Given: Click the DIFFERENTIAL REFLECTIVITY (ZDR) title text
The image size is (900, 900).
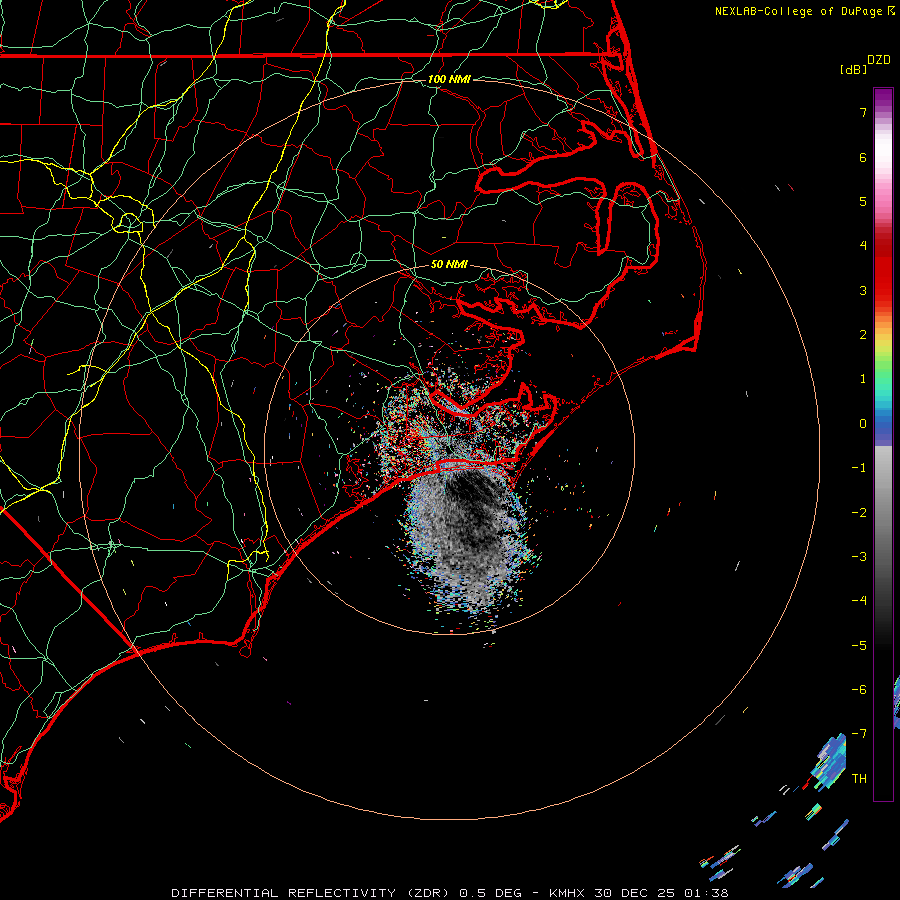Looking at the screenshot, I should click(x=312, y=893).
